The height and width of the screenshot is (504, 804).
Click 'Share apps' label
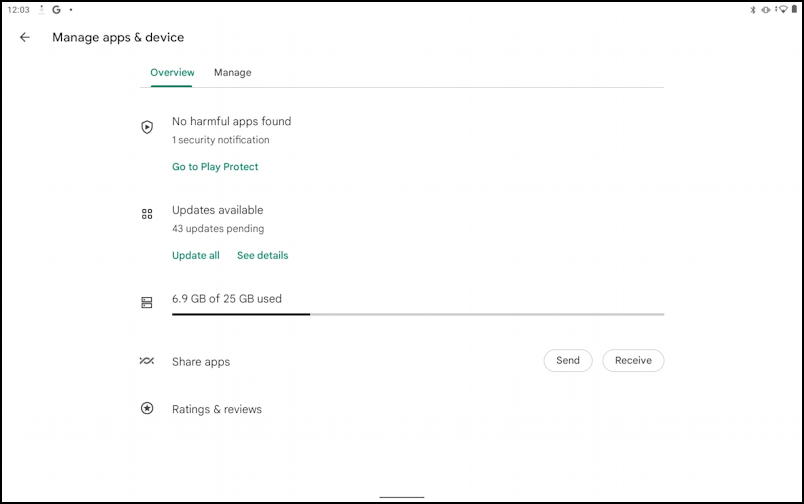[201, 362]
